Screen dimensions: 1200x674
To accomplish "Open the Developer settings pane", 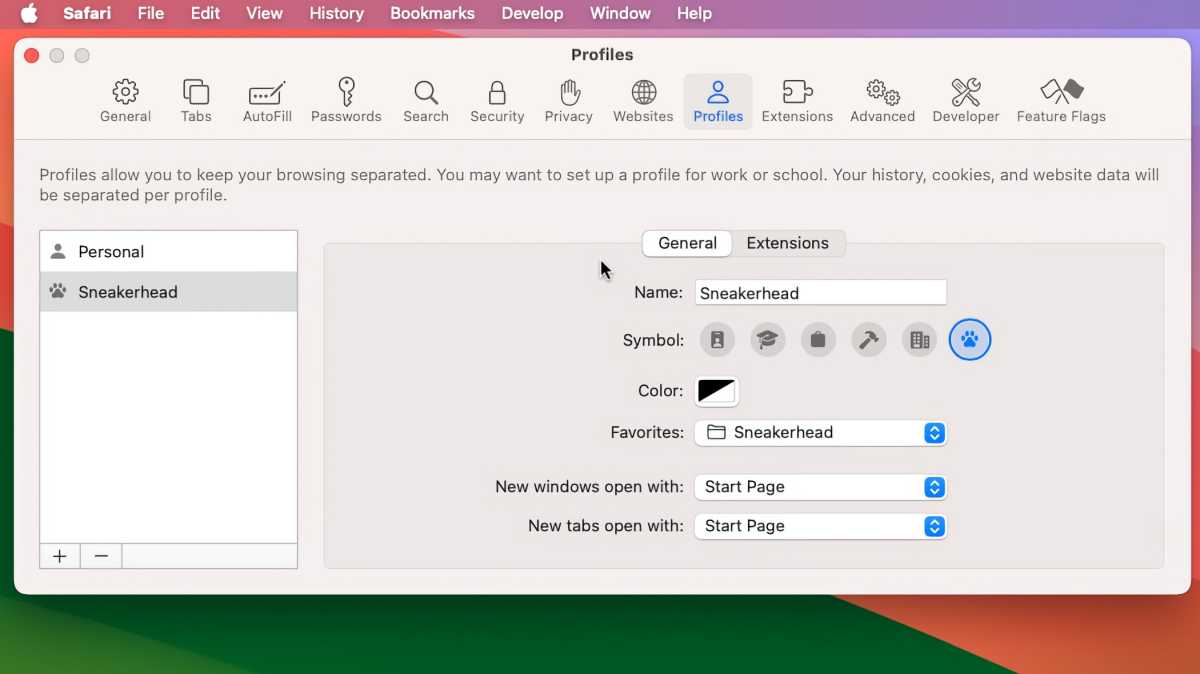I will (966, 101).
